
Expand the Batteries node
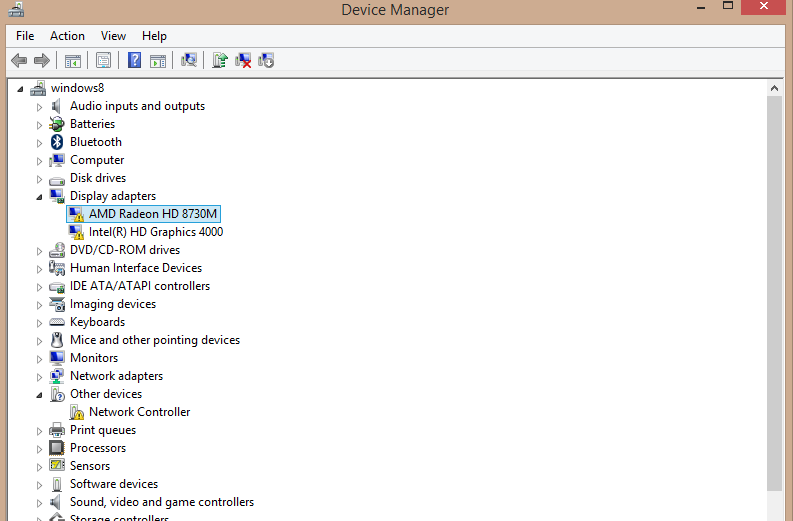39,125
